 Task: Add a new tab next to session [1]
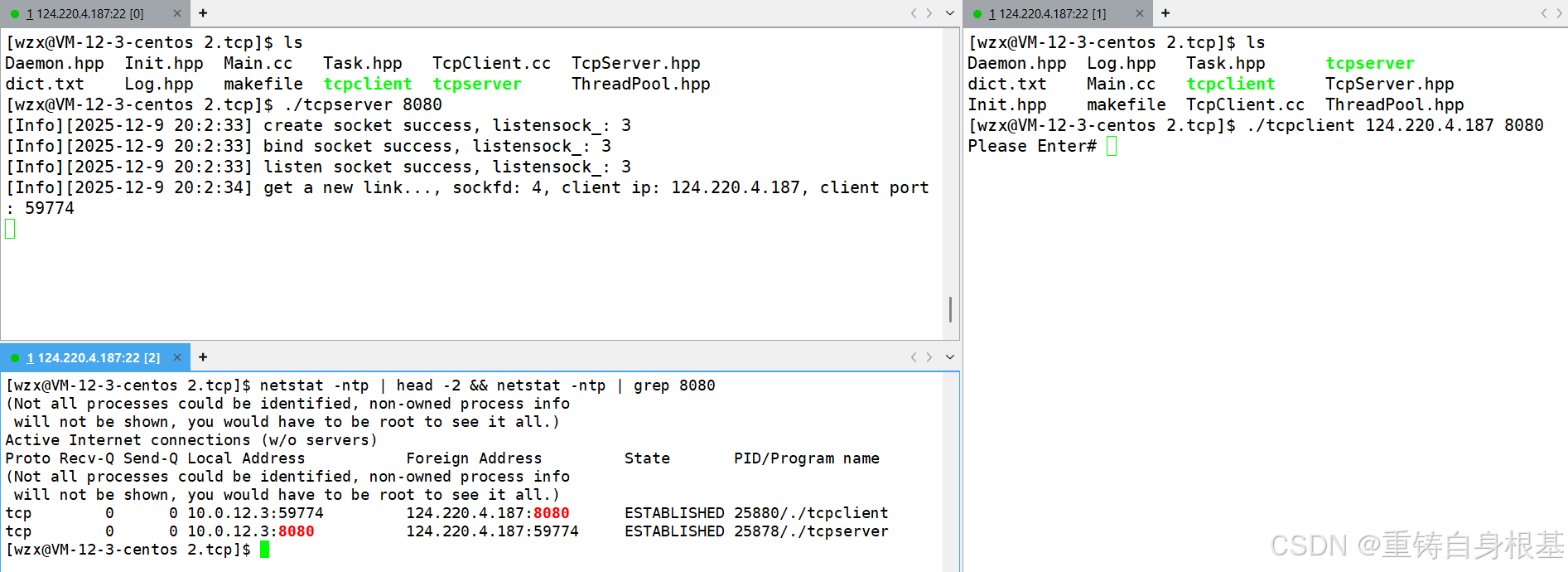point(1165,13)
